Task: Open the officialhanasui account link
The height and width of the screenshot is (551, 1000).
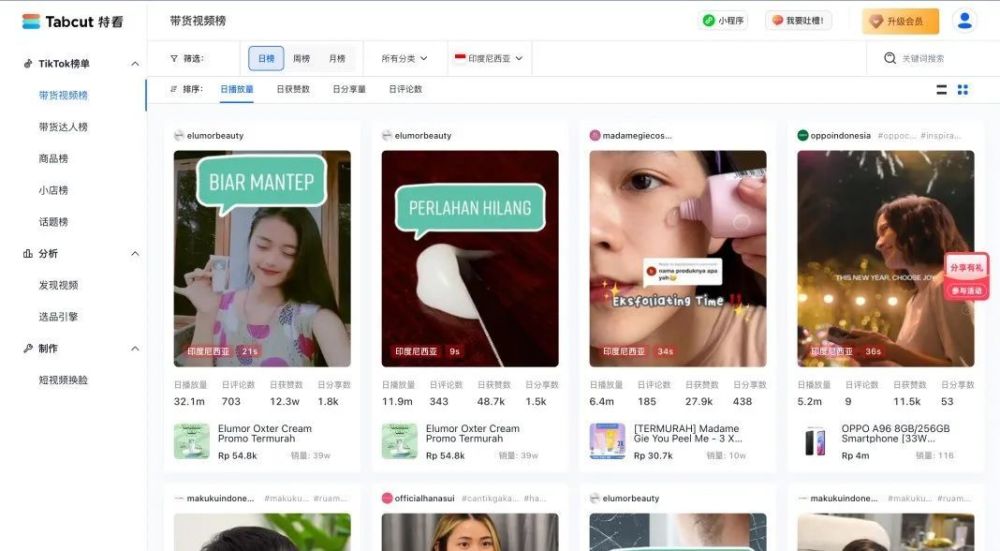Action: (424, 498)
